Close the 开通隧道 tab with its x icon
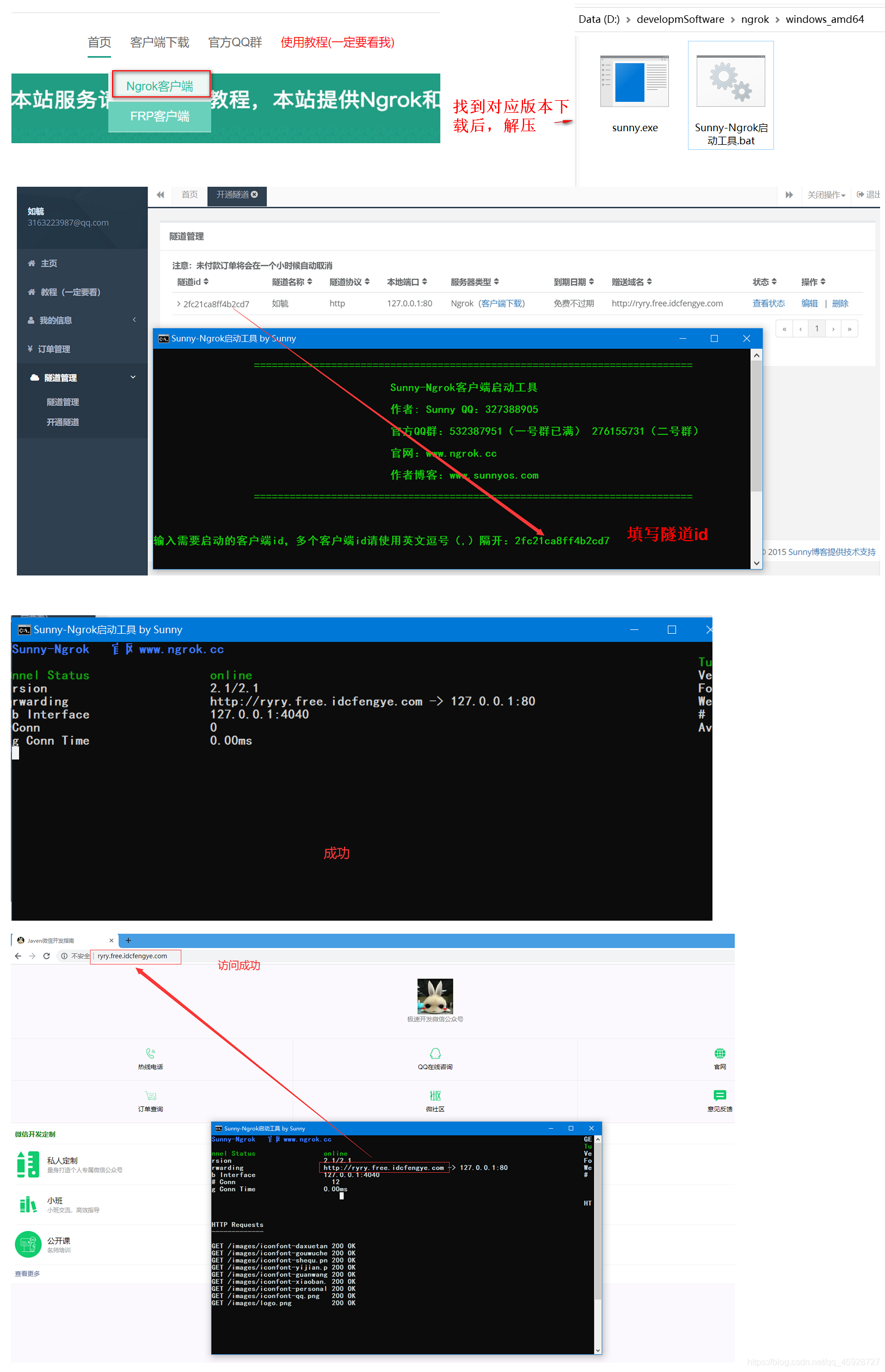Viewport: 885px width, 1372px height. [x=254, y=194]
